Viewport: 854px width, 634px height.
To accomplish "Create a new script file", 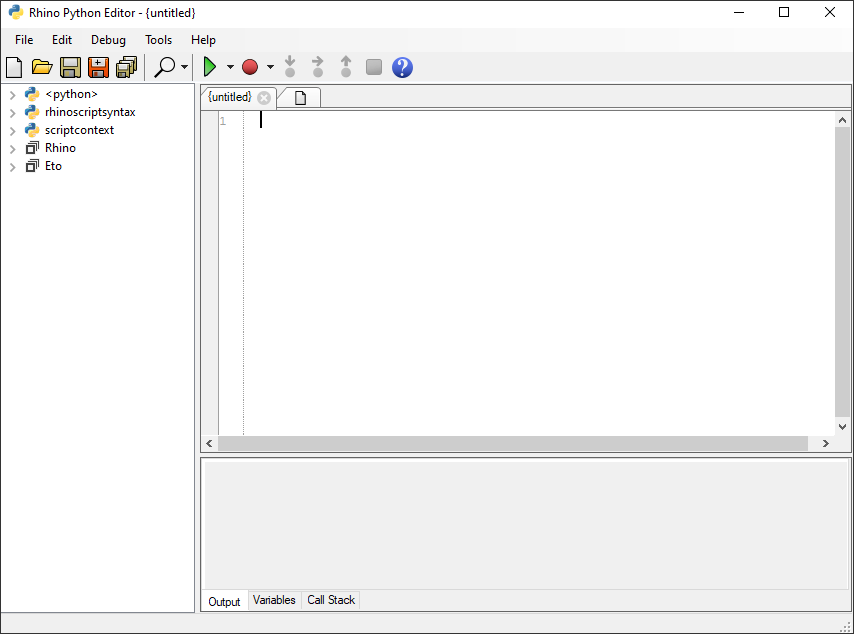I will [14, 68].
